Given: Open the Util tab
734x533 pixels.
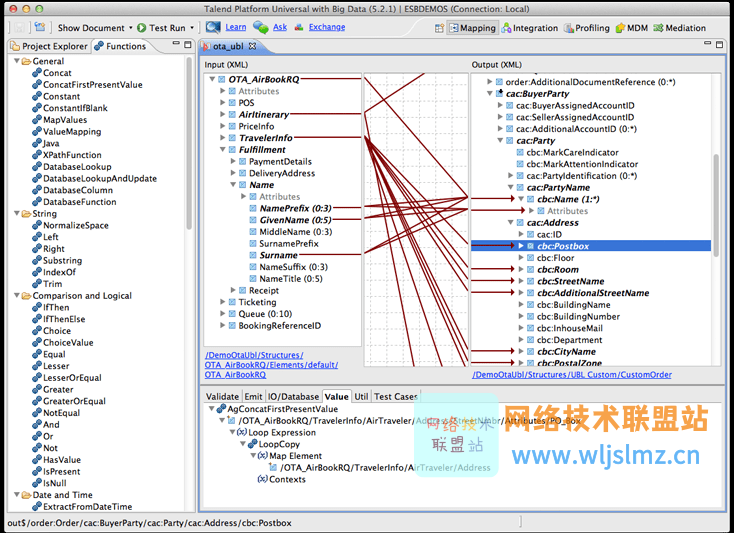Looking at the screenshot, I should pyautogui.click(x=361, y=396).
